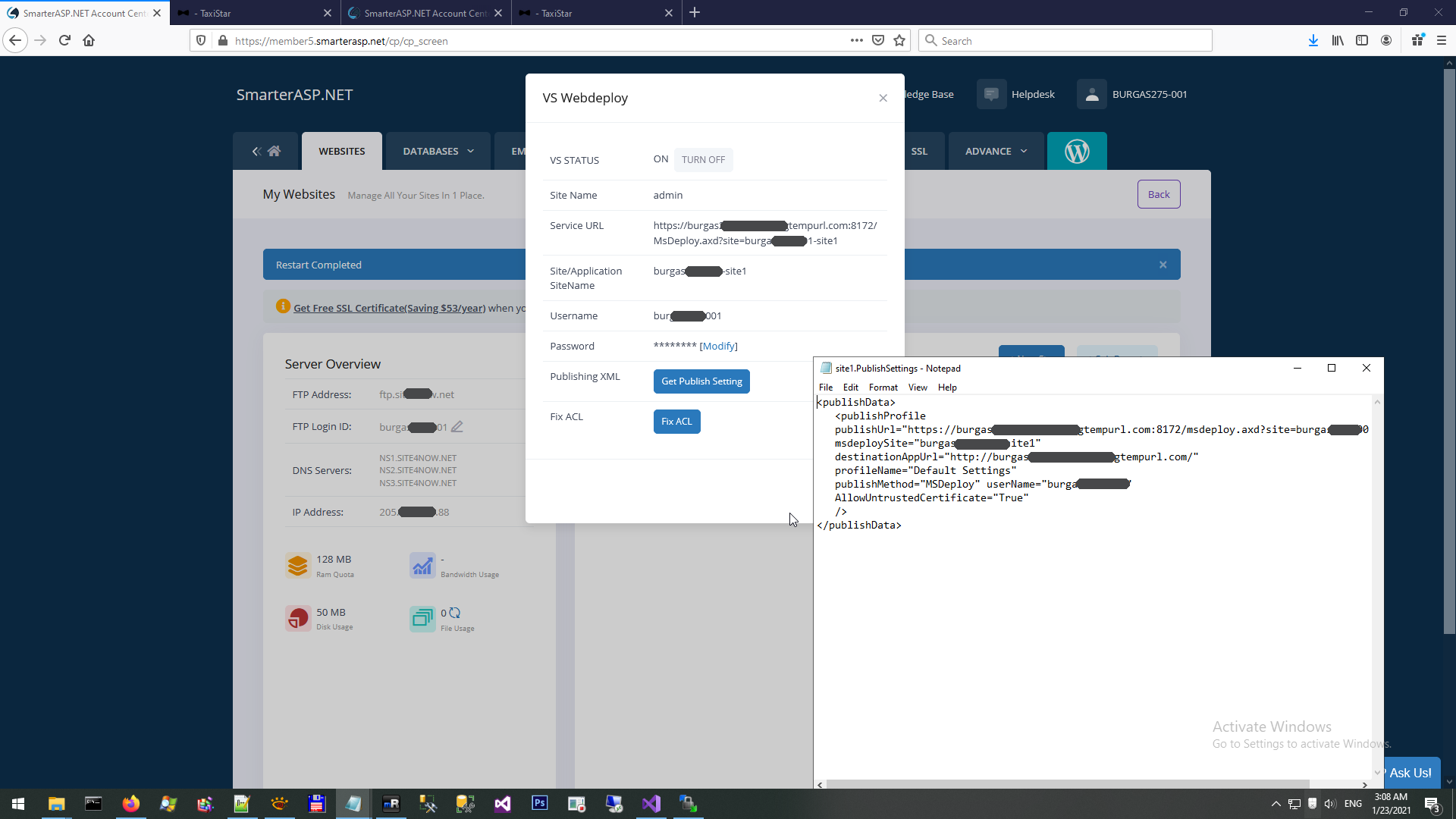
Task: Click the WordPress logo tab
Action: [1076, 152]
